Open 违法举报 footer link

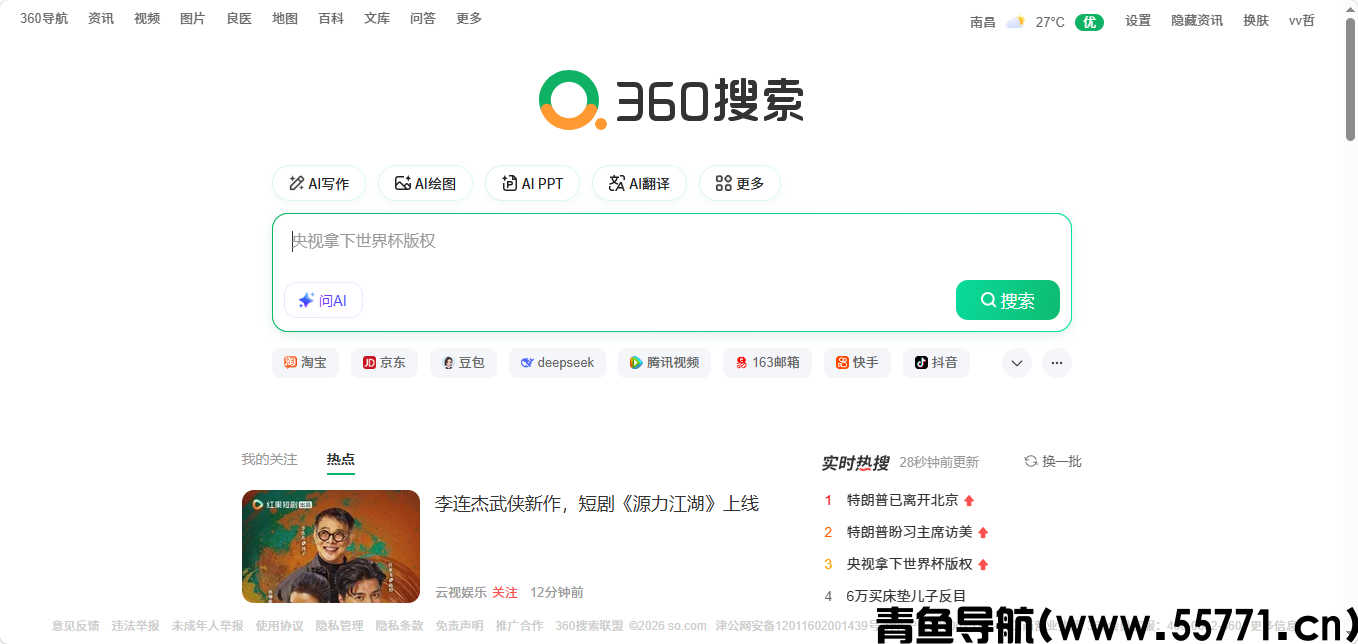(x=135, y=626)
